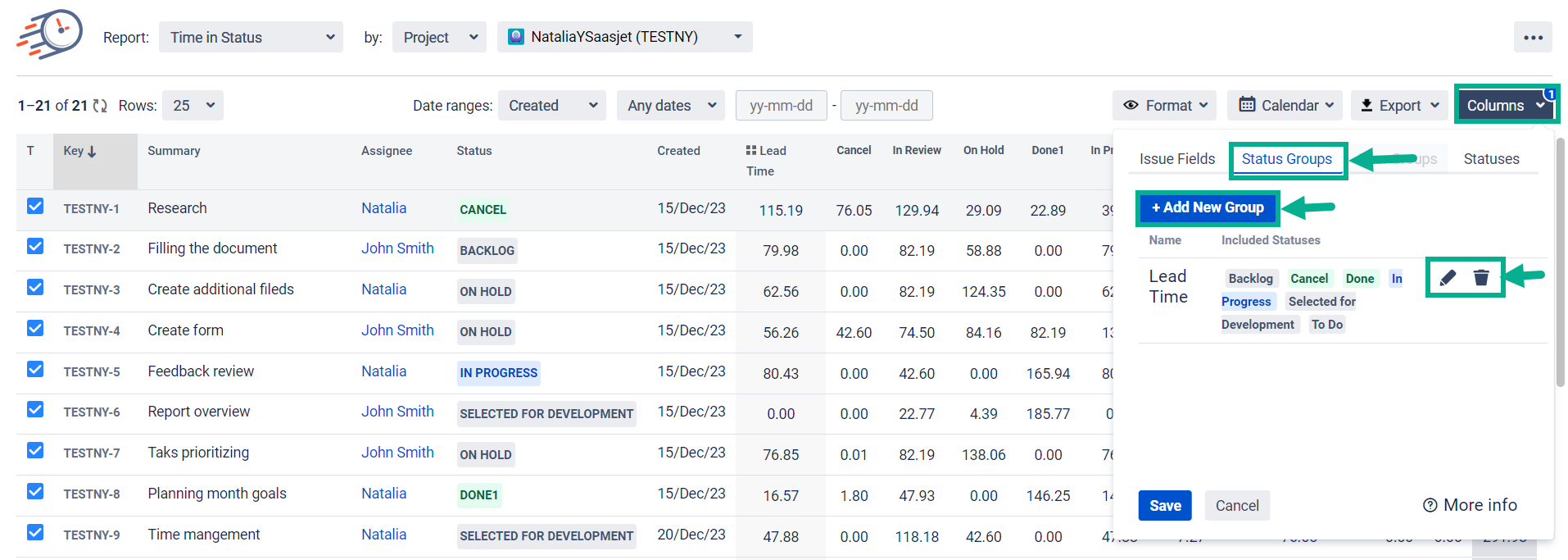This screenshot has width=1568, height=560.
Task: Click issue key TESTNY-9
Action: pos(92,535)
